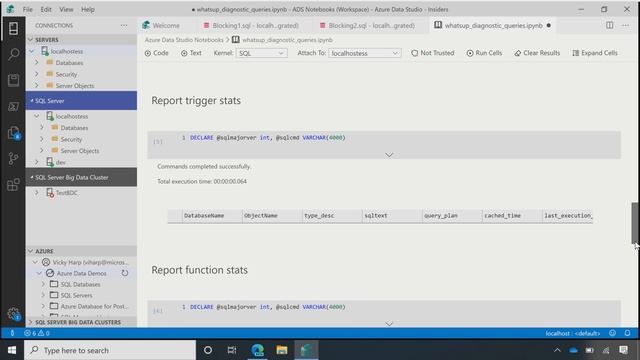640x360 pixels.
Task: Open the Attach To localhostess dropdown
Action: [364, 53]
